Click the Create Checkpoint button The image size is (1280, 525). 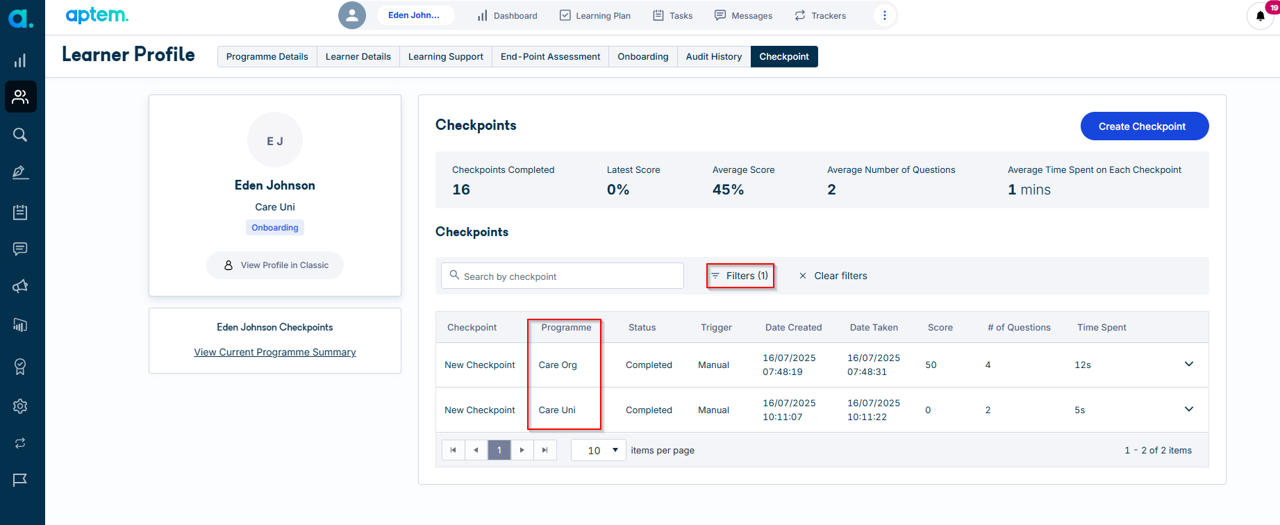pyautogui.click(x=1144, y=126)
